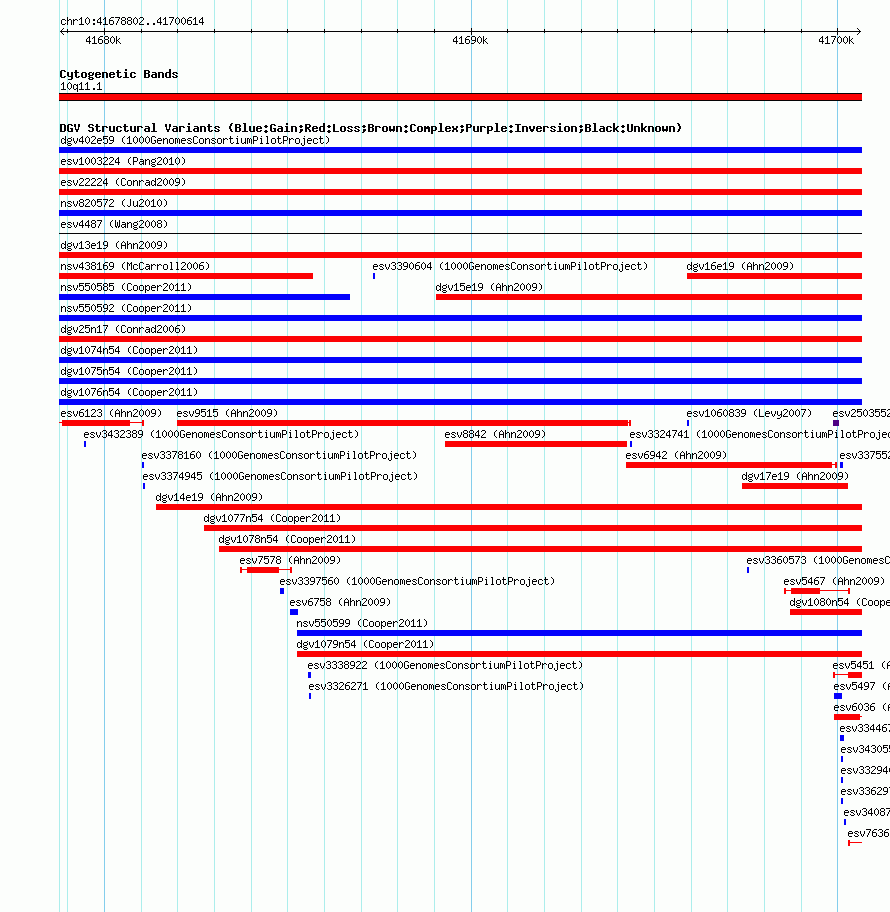890x912 pixels.
Task: Select the DGV Structural Variants track title
Action: coord(370,128)
